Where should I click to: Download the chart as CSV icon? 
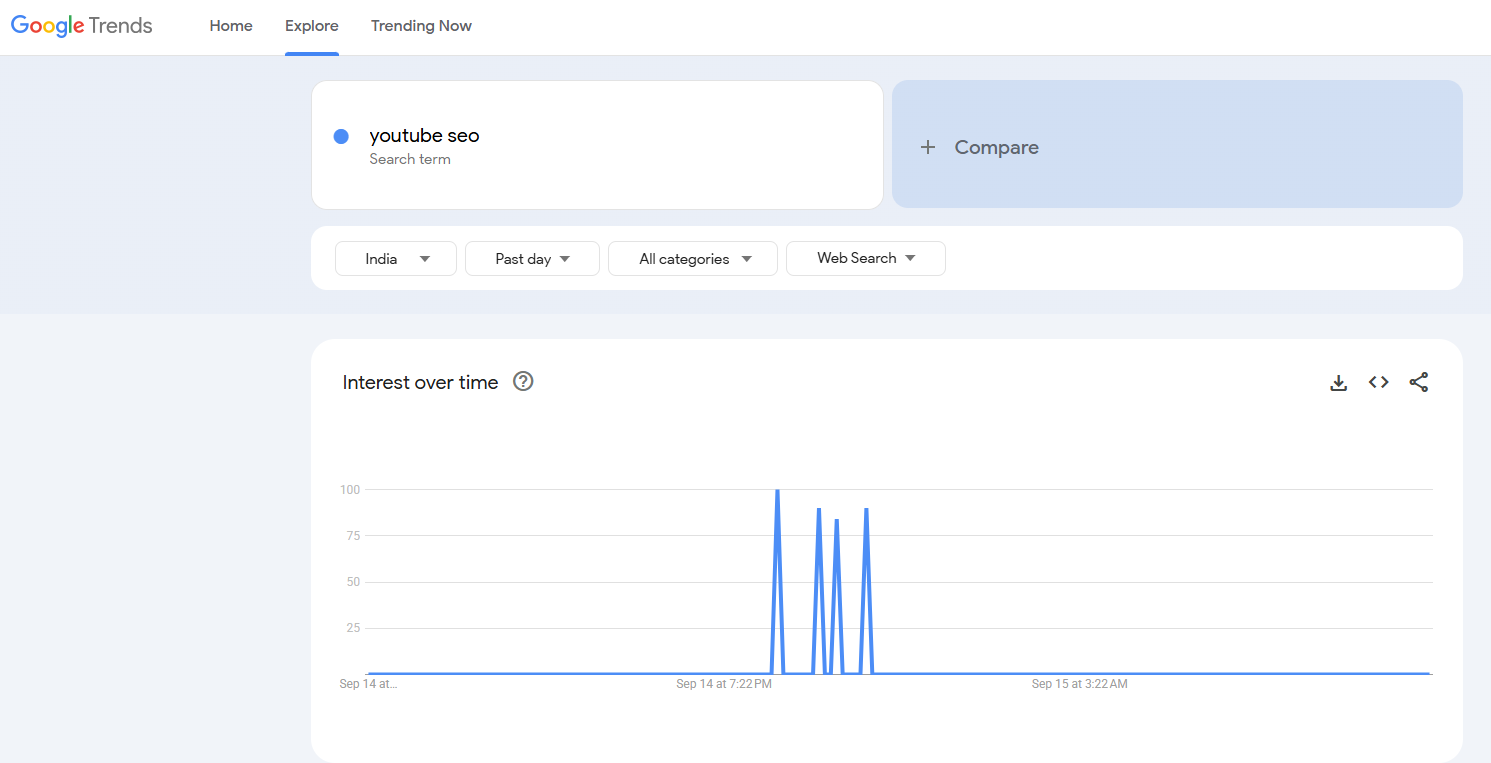pos(1339,382)
